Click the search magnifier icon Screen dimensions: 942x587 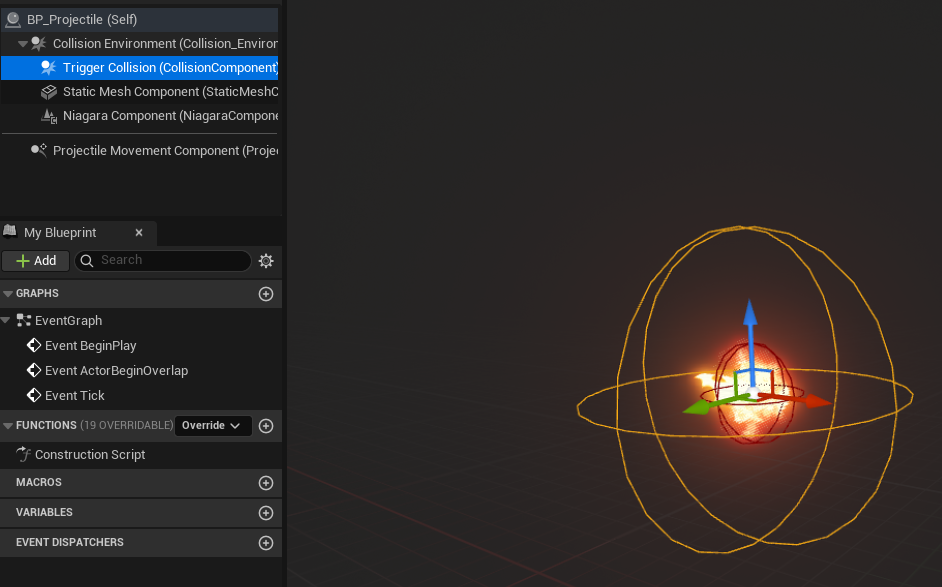point(87,260)
